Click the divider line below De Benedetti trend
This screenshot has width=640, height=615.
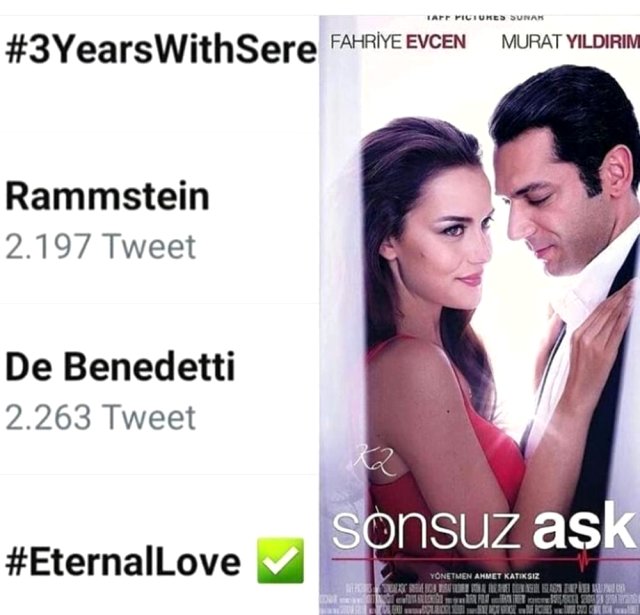click(x=159, y=474)
